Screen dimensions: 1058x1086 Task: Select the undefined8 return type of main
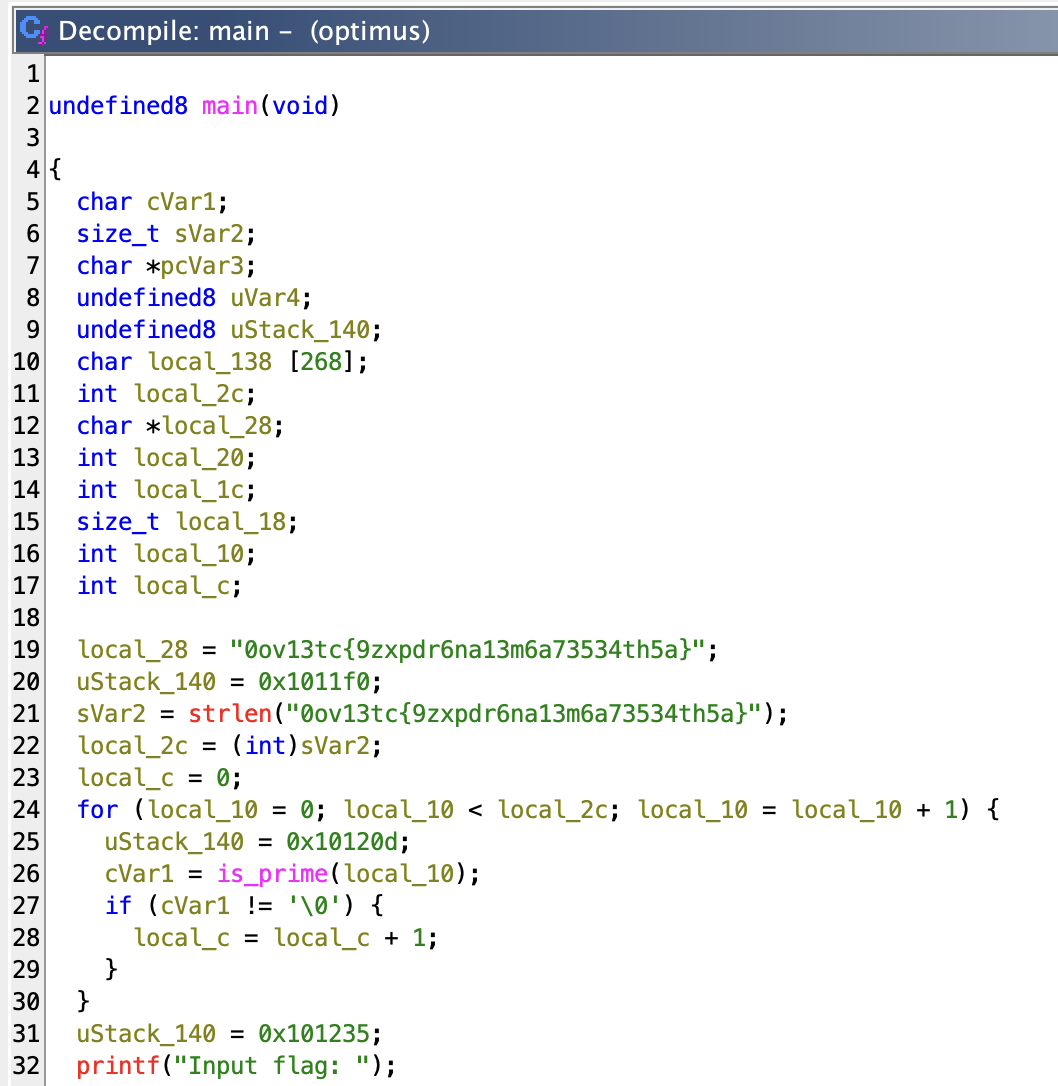pyautogui.click(x=118, y=105)
